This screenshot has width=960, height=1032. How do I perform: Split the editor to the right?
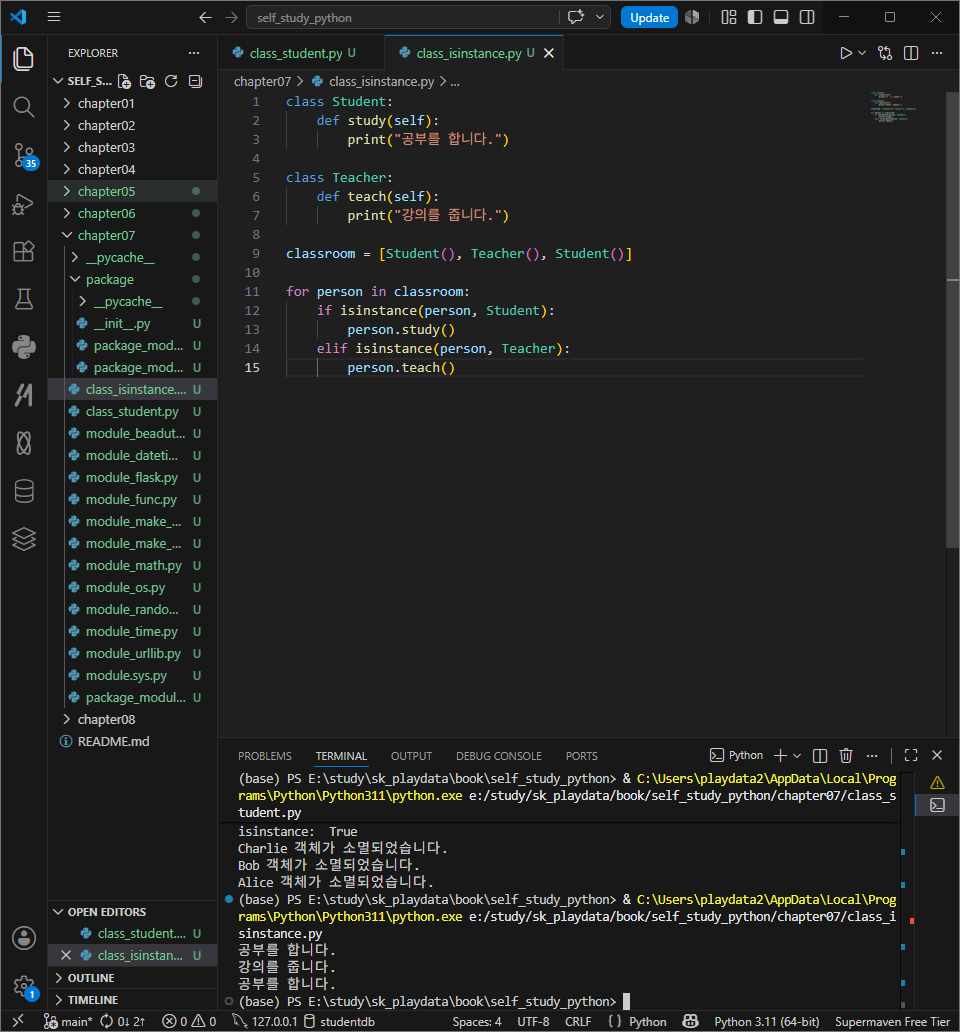(x=911, y=53)
